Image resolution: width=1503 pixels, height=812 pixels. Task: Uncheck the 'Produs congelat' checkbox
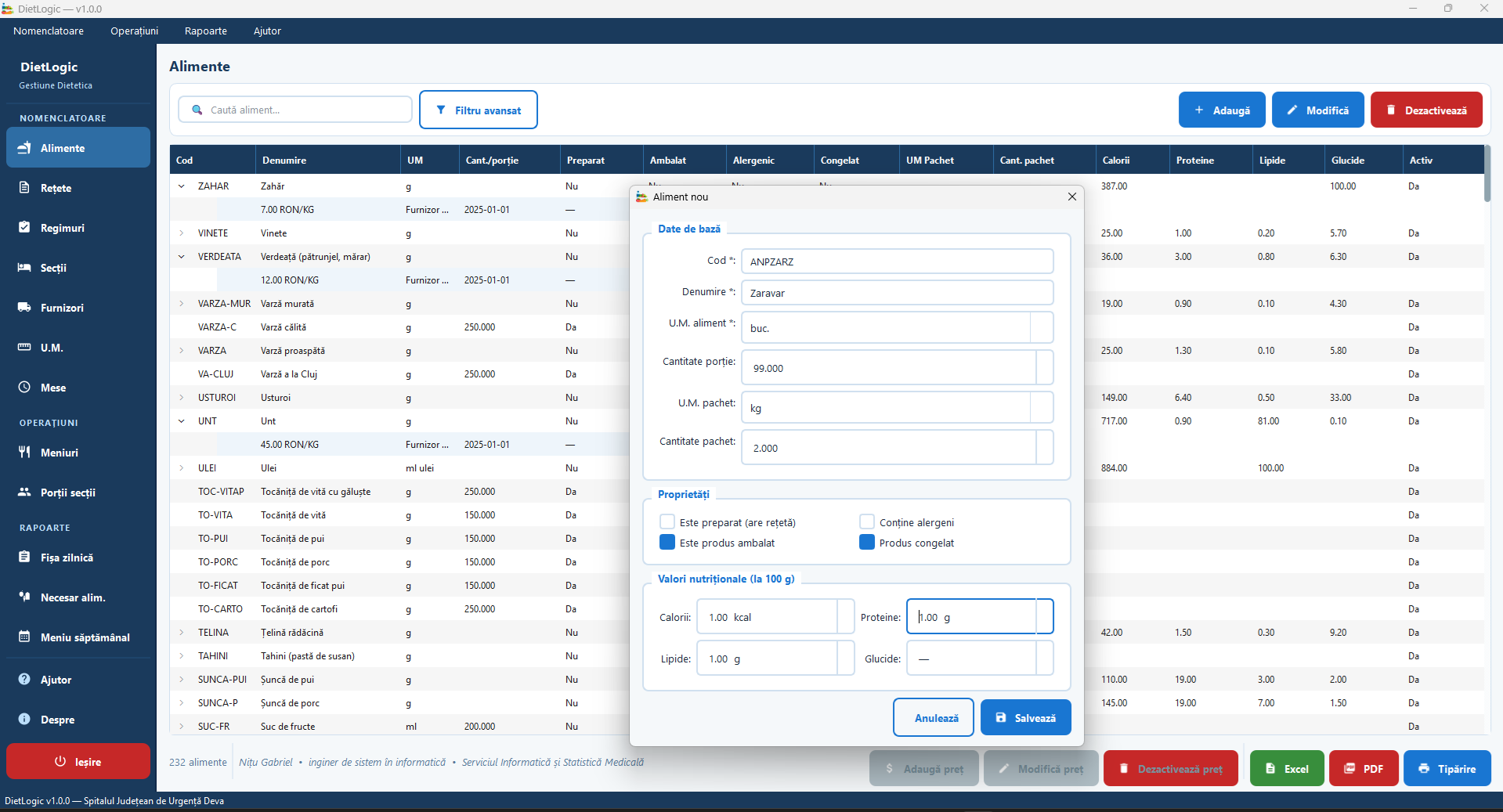(867, 543)
